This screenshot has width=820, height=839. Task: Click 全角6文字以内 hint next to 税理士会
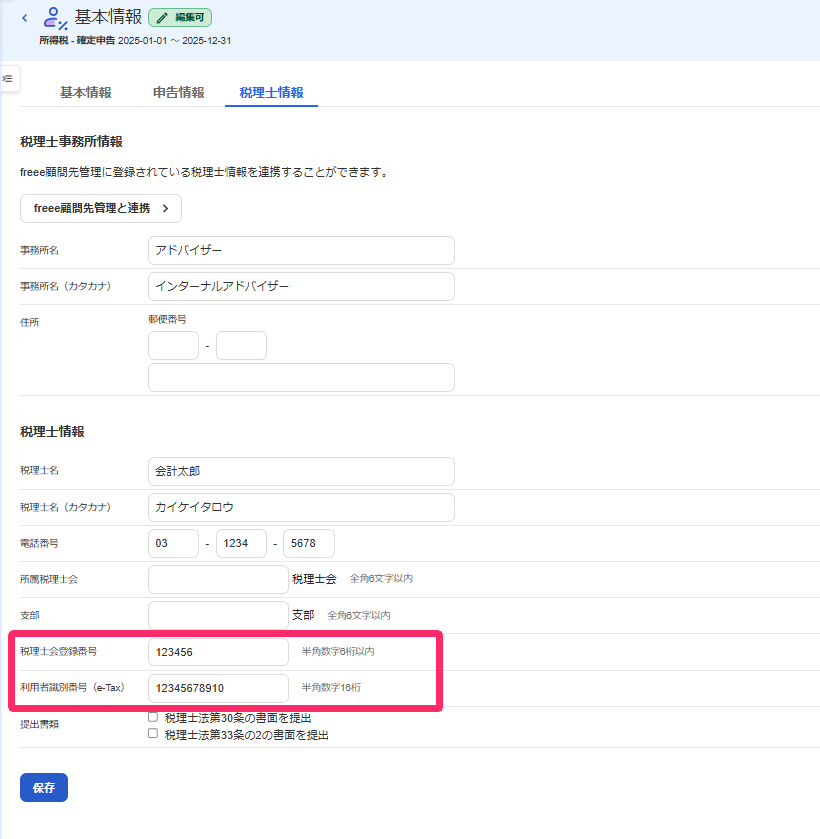click(381, 579)
